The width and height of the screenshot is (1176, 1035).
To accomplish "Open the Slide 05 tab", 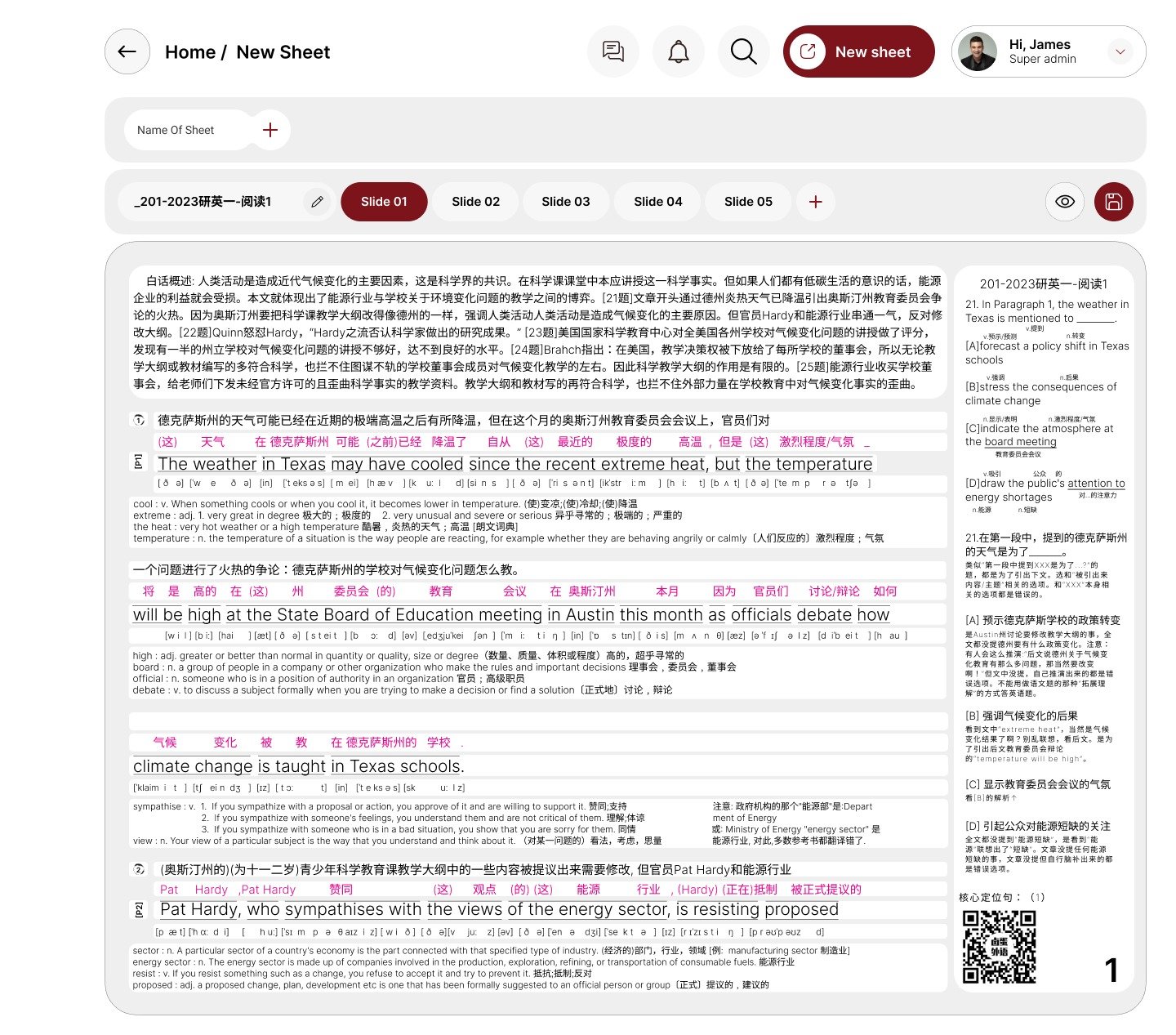I will [x=748, y=202].
